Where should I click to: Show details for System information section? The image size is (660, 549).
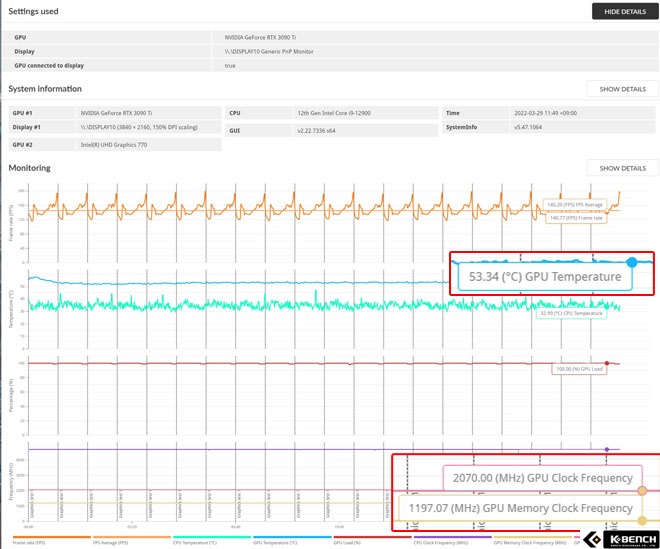point(623,89)
